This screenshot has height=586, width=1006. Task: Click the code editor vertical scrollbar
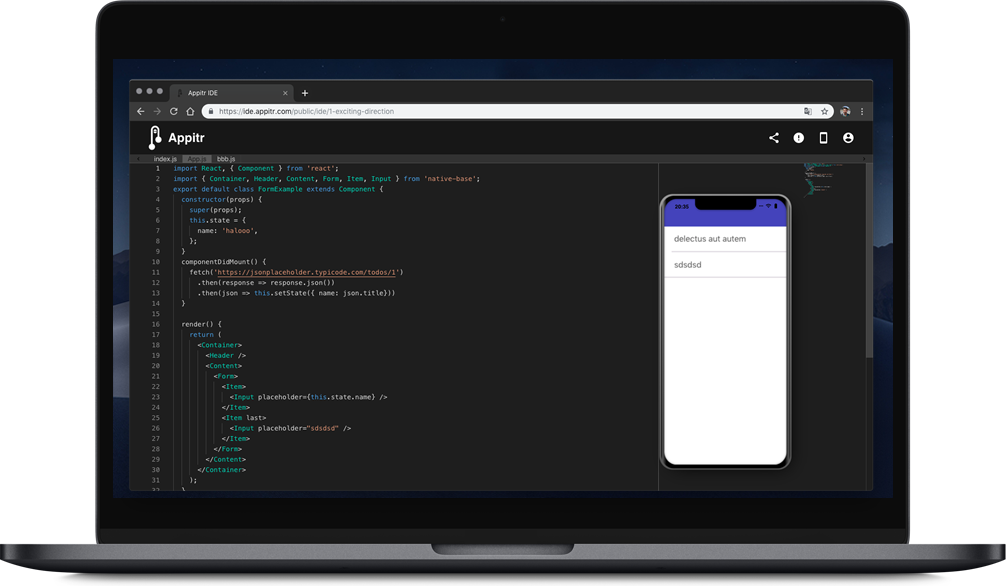click(869, 260)
